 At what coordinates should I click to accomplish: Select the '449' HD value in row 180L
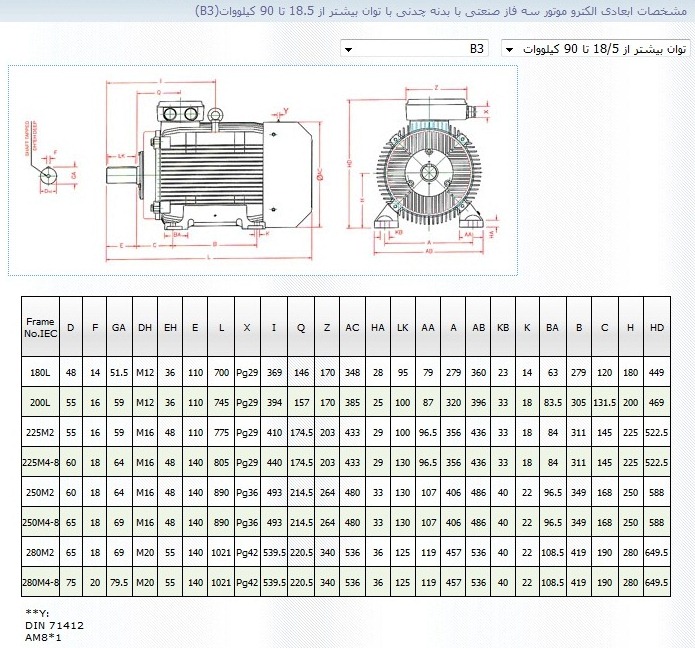pos(657,372)
